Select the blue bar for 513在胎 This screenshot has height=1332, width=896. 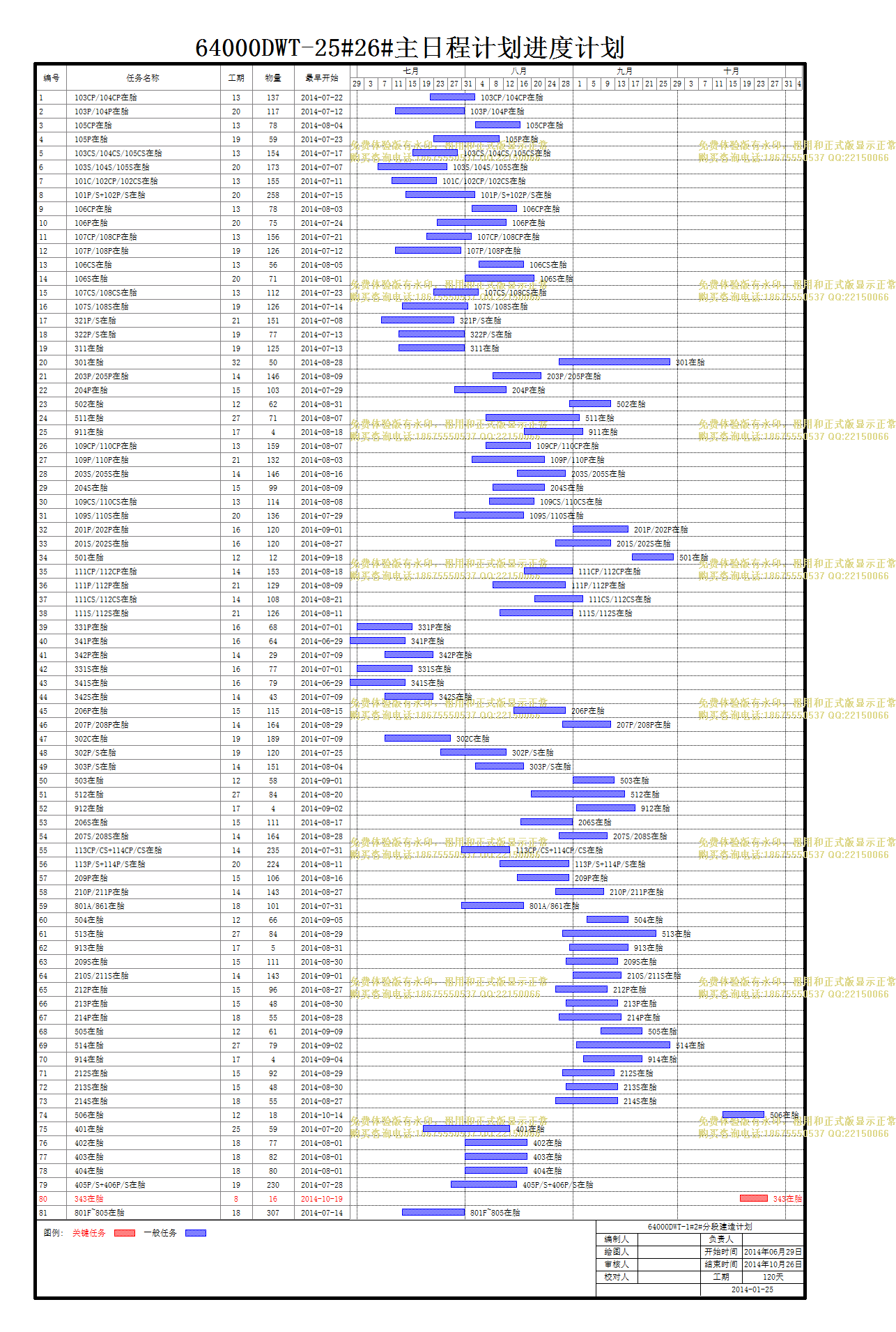(x=609, y=933)
